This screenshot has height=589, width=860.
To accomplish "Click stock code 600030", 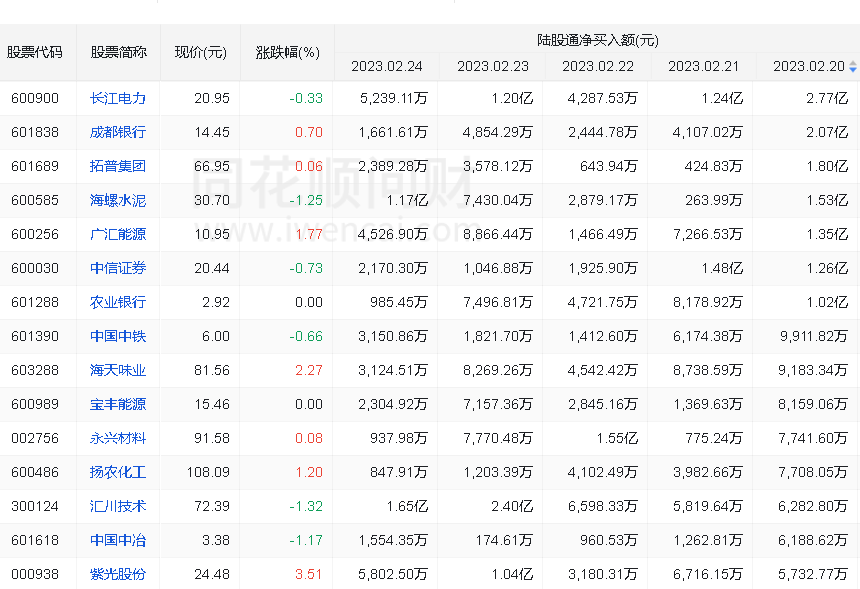I will [35, 268].
